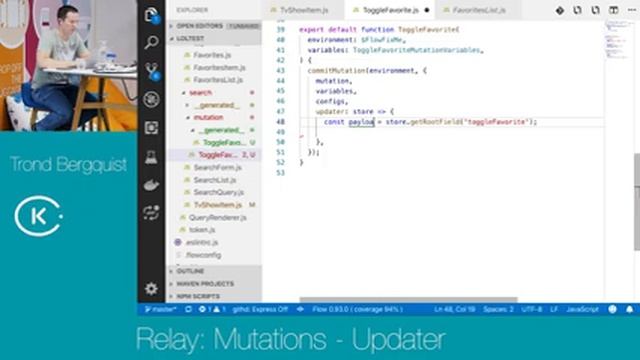640x360 pixels.
Task: Click the smiley feedback icon
Action: click(x=612, y=309)
